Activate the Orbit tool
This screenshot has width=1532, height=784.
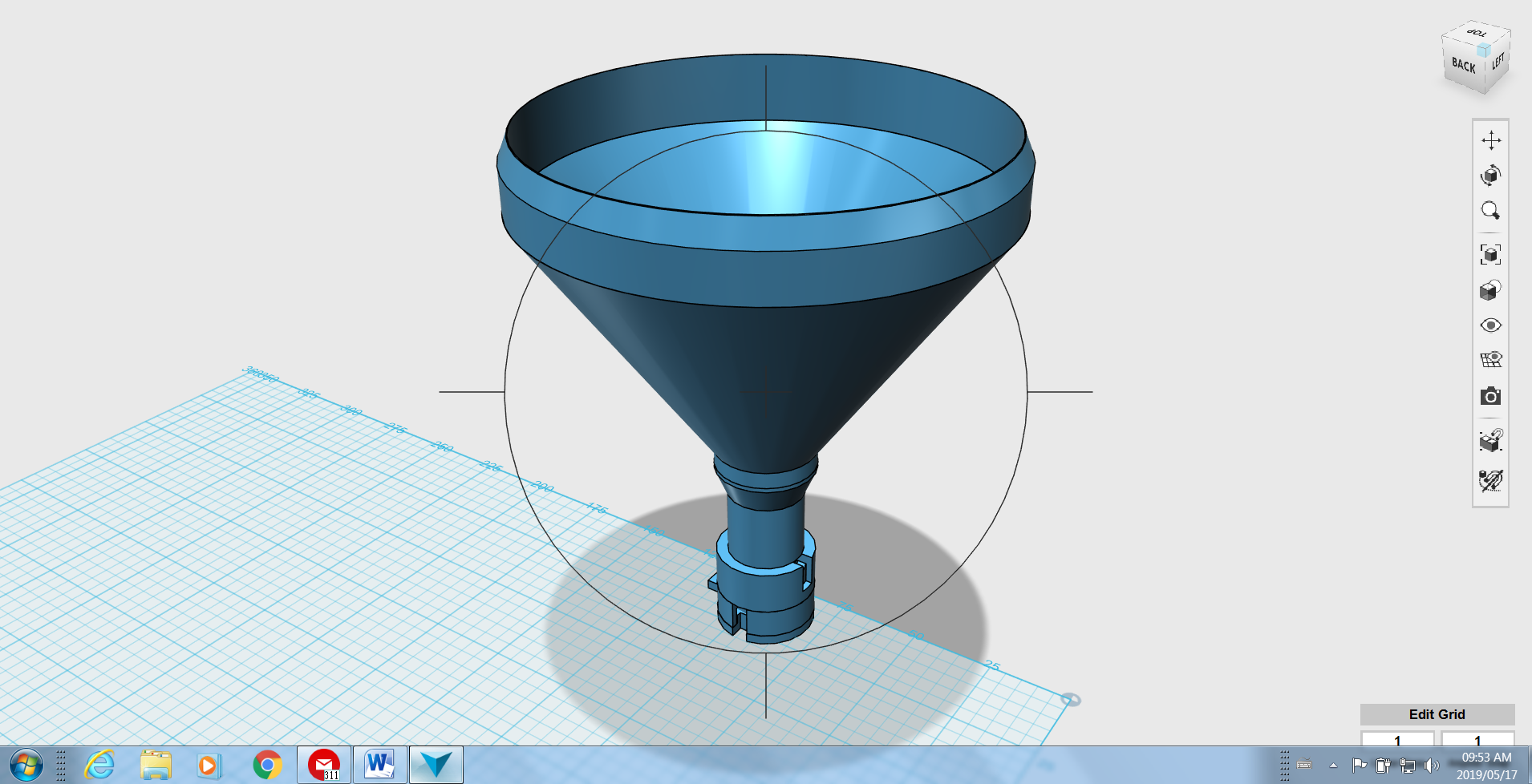(1490, 175)
